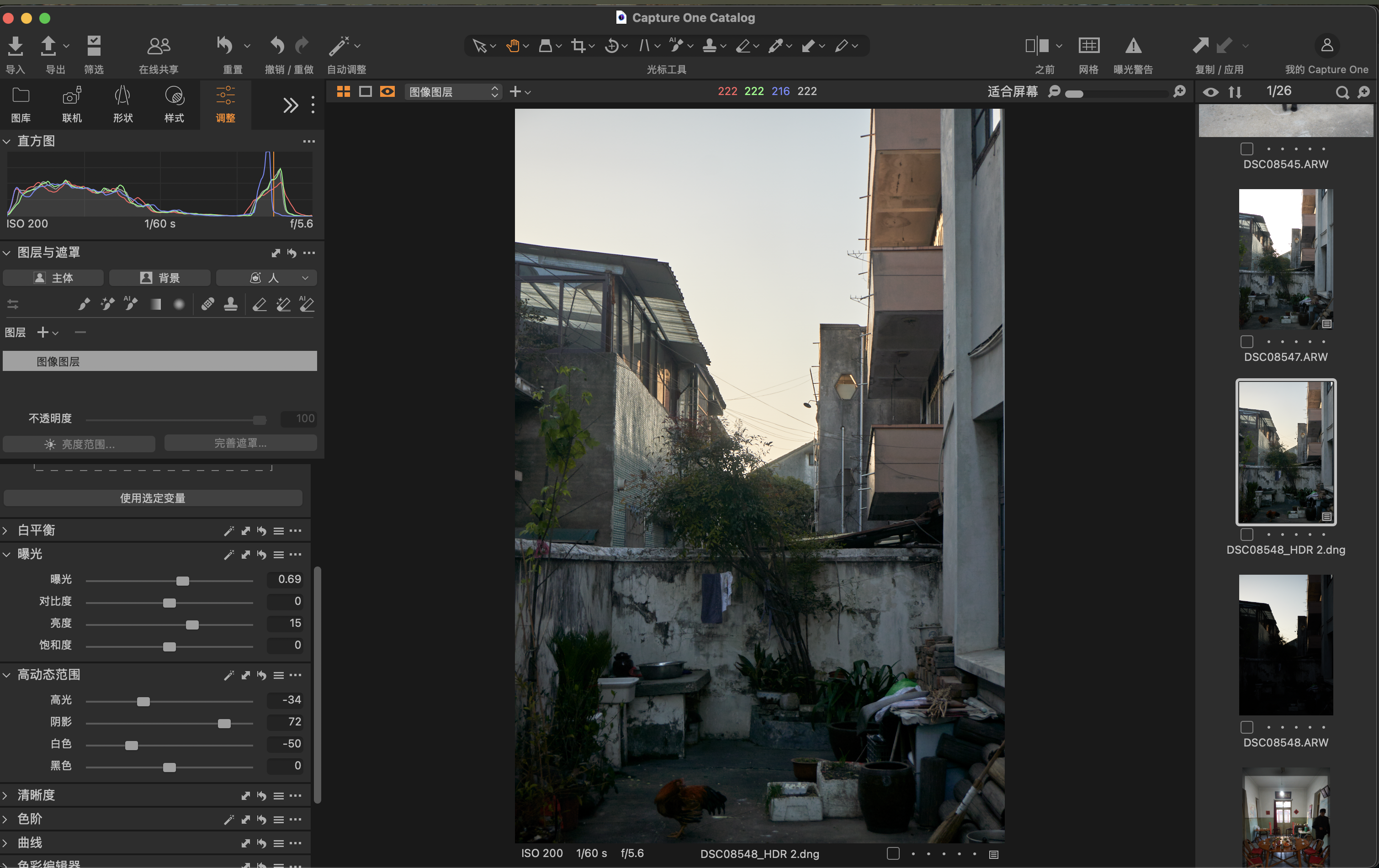The height and width of the screenshot is (868, 1379).
Task: Toggle Exposure Warning (曝光警告)
Action: pos(1133,46)
